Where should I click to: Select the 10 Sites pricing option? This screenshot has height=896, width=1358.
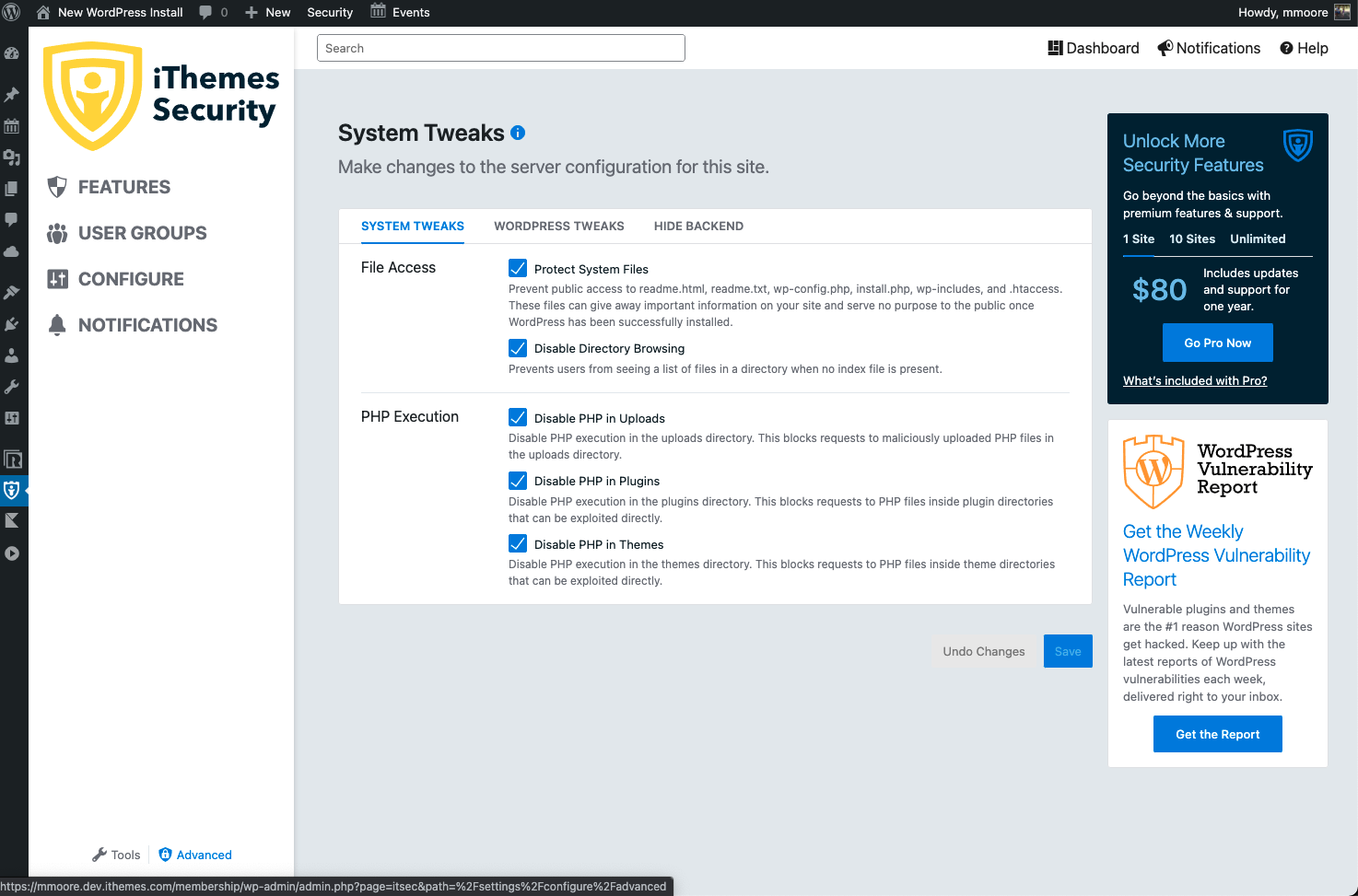click(x=1192, y=239)
